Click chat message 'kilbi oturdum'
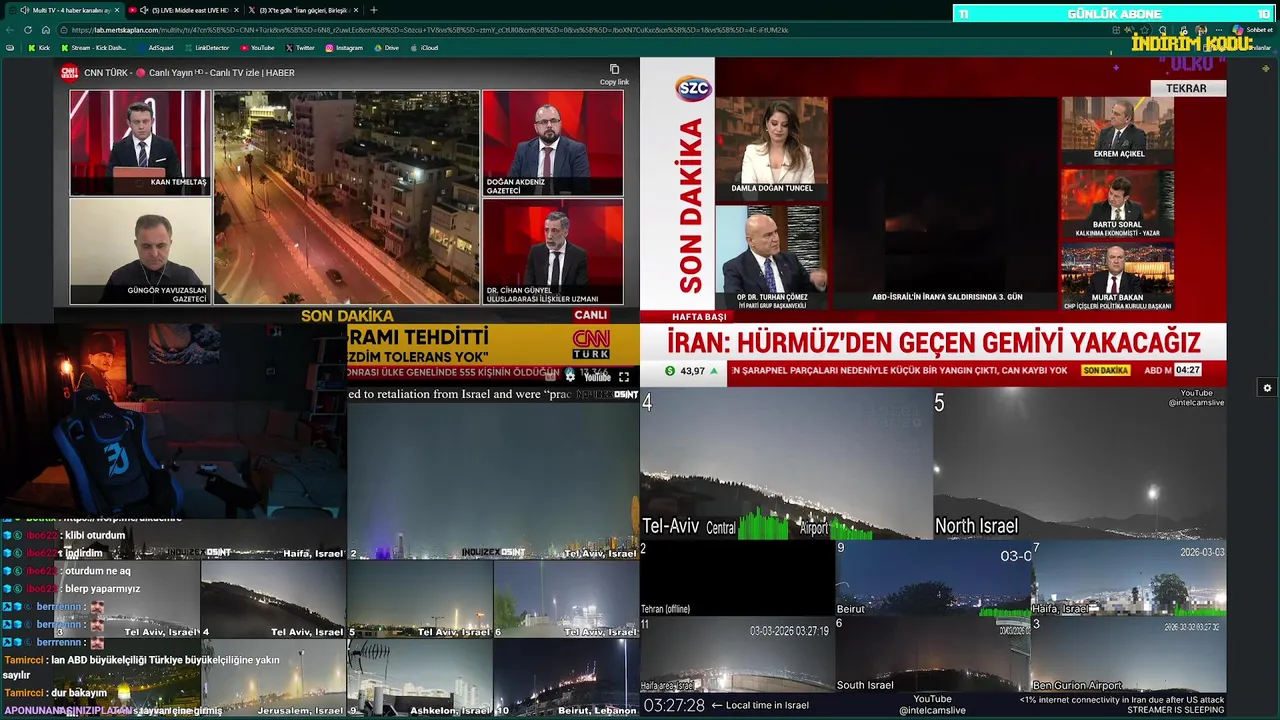Viewport: 1280px width, 720px height. 97,535
